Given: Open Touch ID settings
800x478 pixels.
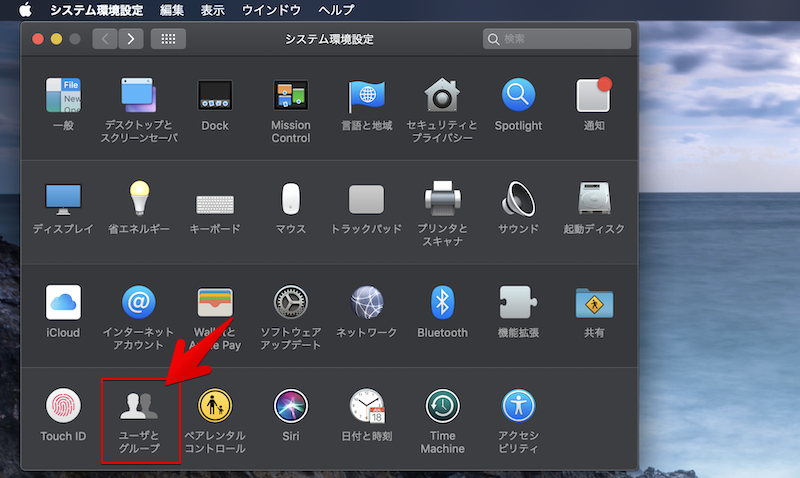Looking at the screenshot, I should click(x=63, y=406).
